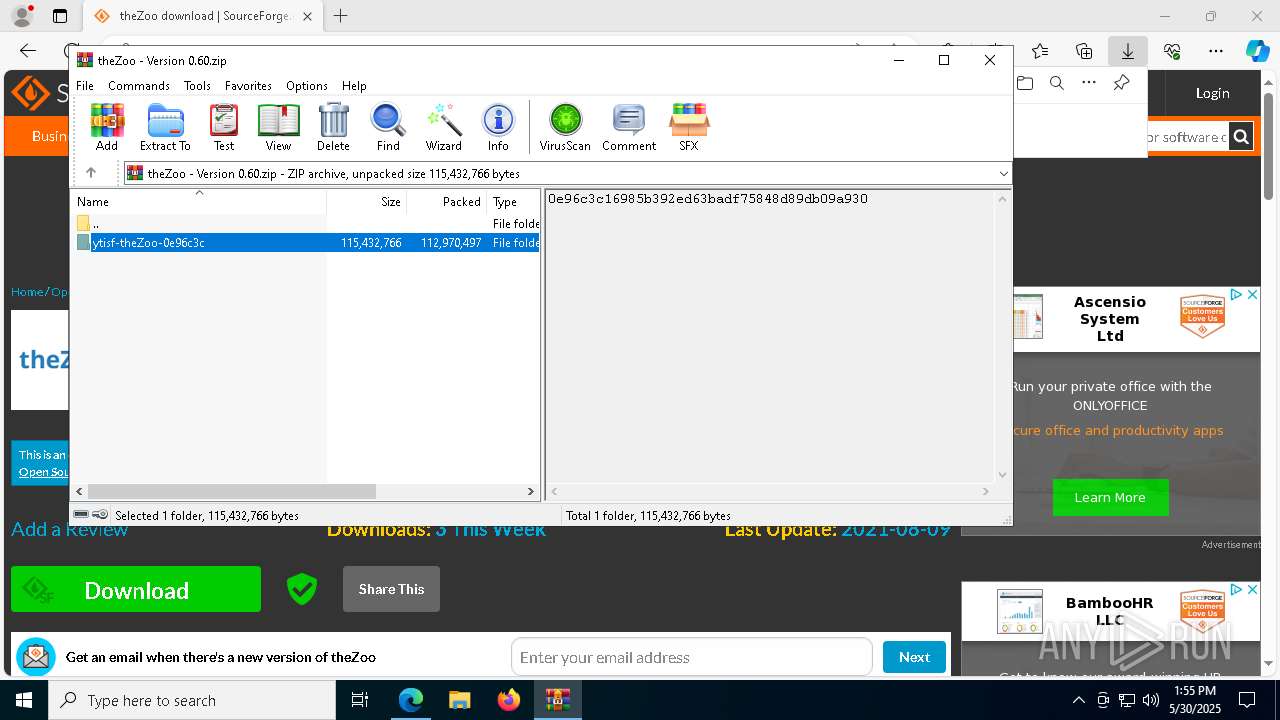Open the Options menu
This screenshot has height=720, width=1280.
click(307, 86)
